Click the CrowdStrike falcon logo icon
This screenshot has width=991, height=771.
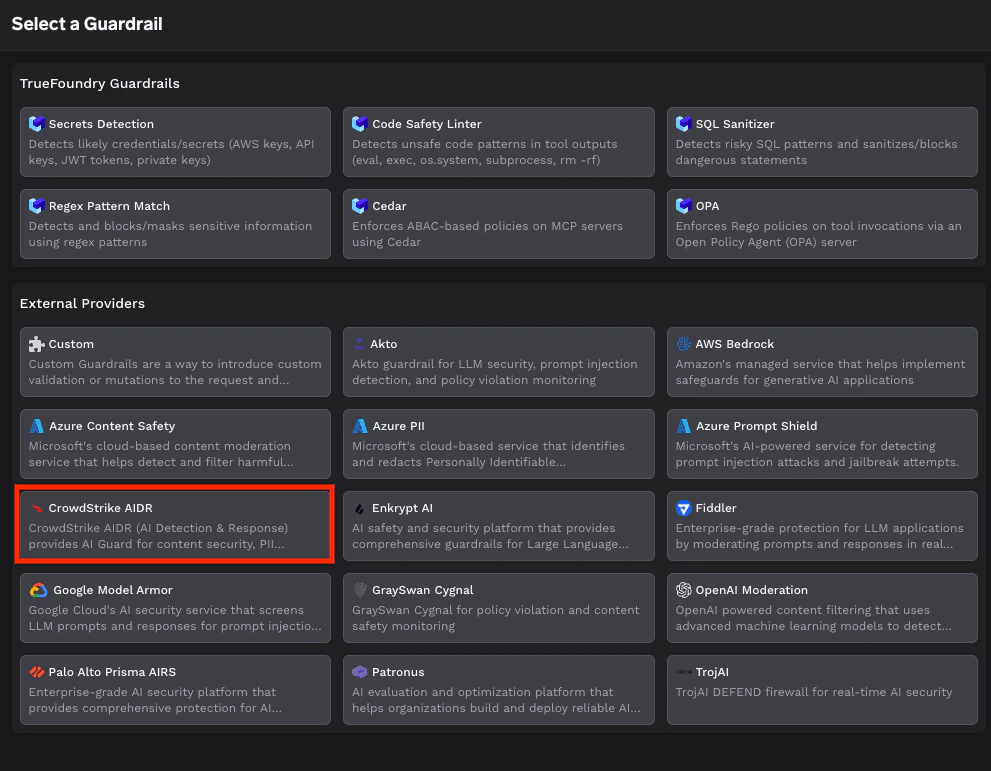coord(37,508)
